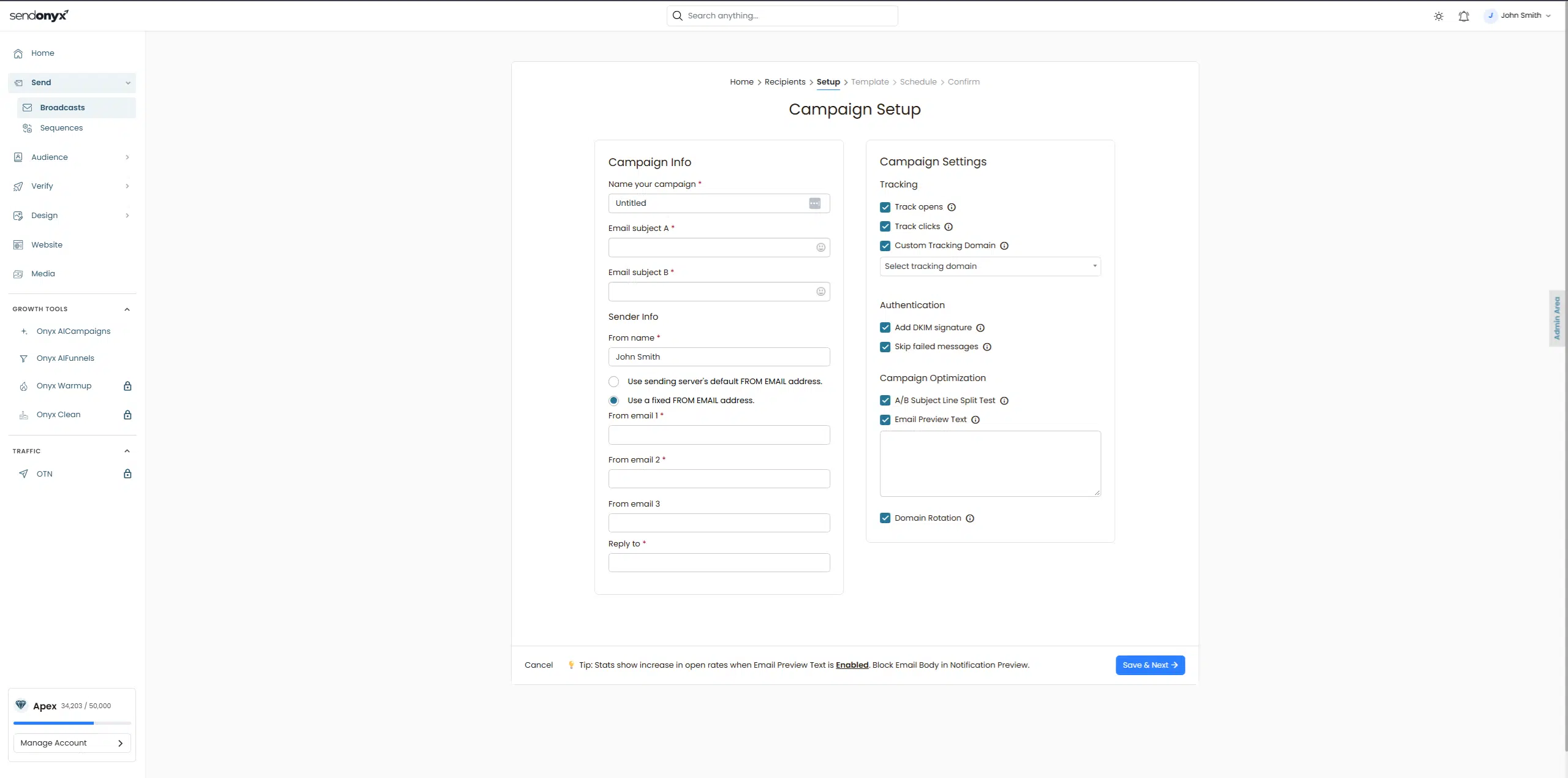Expand the Audience sidebar menu
The height and width of the screenshot is (778, 1568).
(x=72, y=157)
